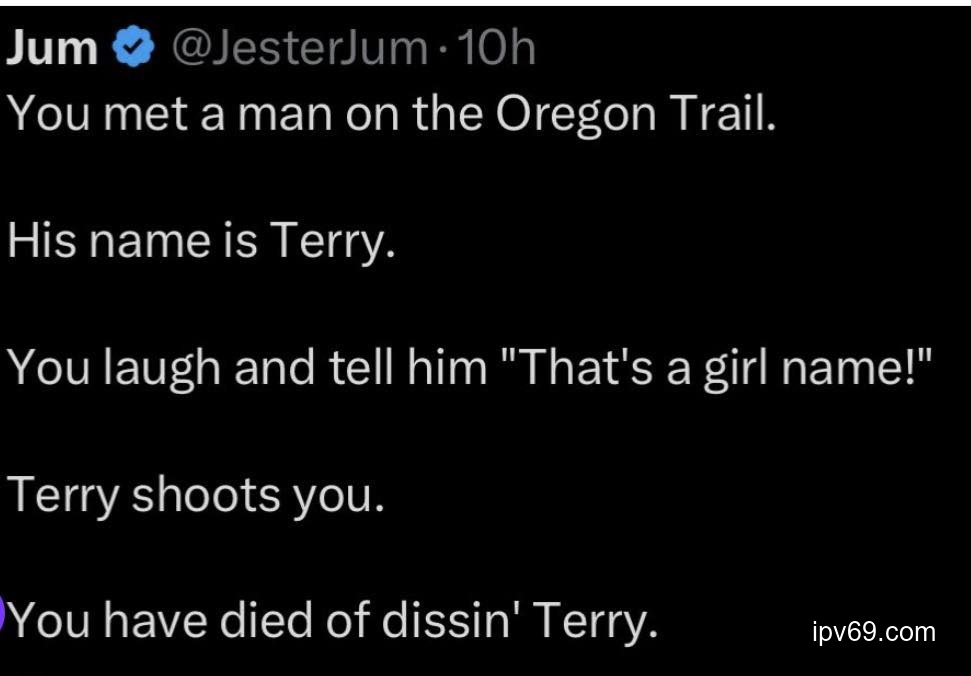Click the word "dissin'" in the last line
Image resolution: width=971 pixels, height=676 pixels.
(452, 622)
